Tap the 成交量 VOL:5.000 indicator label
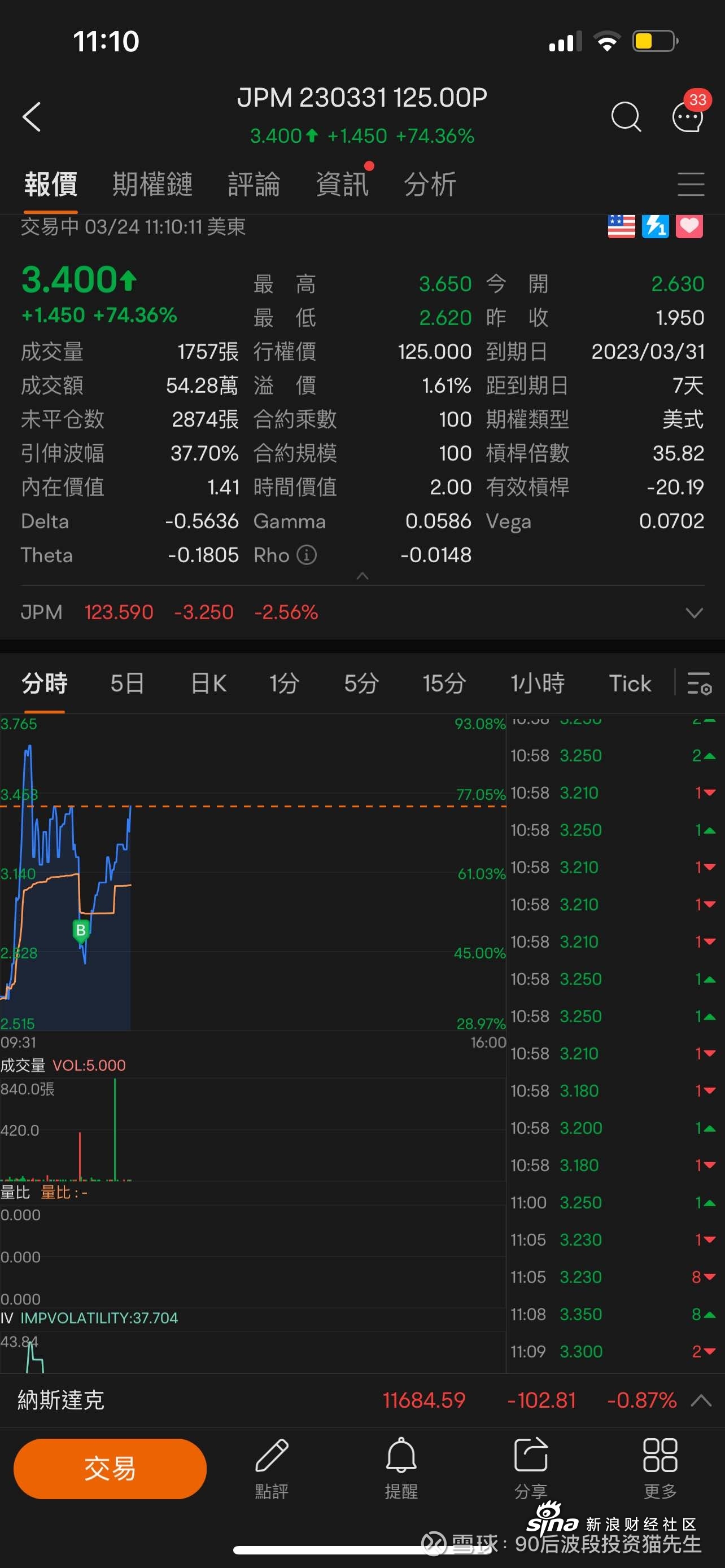 pyautogui.click(x=63, y=1065)
